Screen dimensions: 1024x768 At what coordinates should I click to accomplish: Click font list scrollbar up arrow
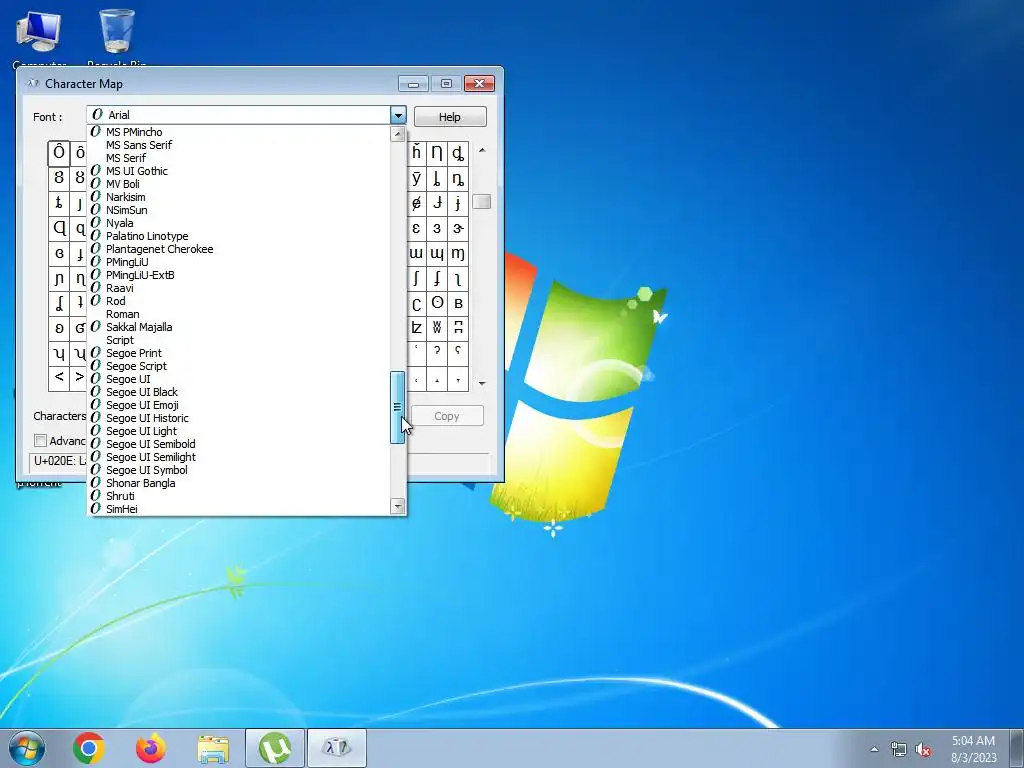click(397, 134)
